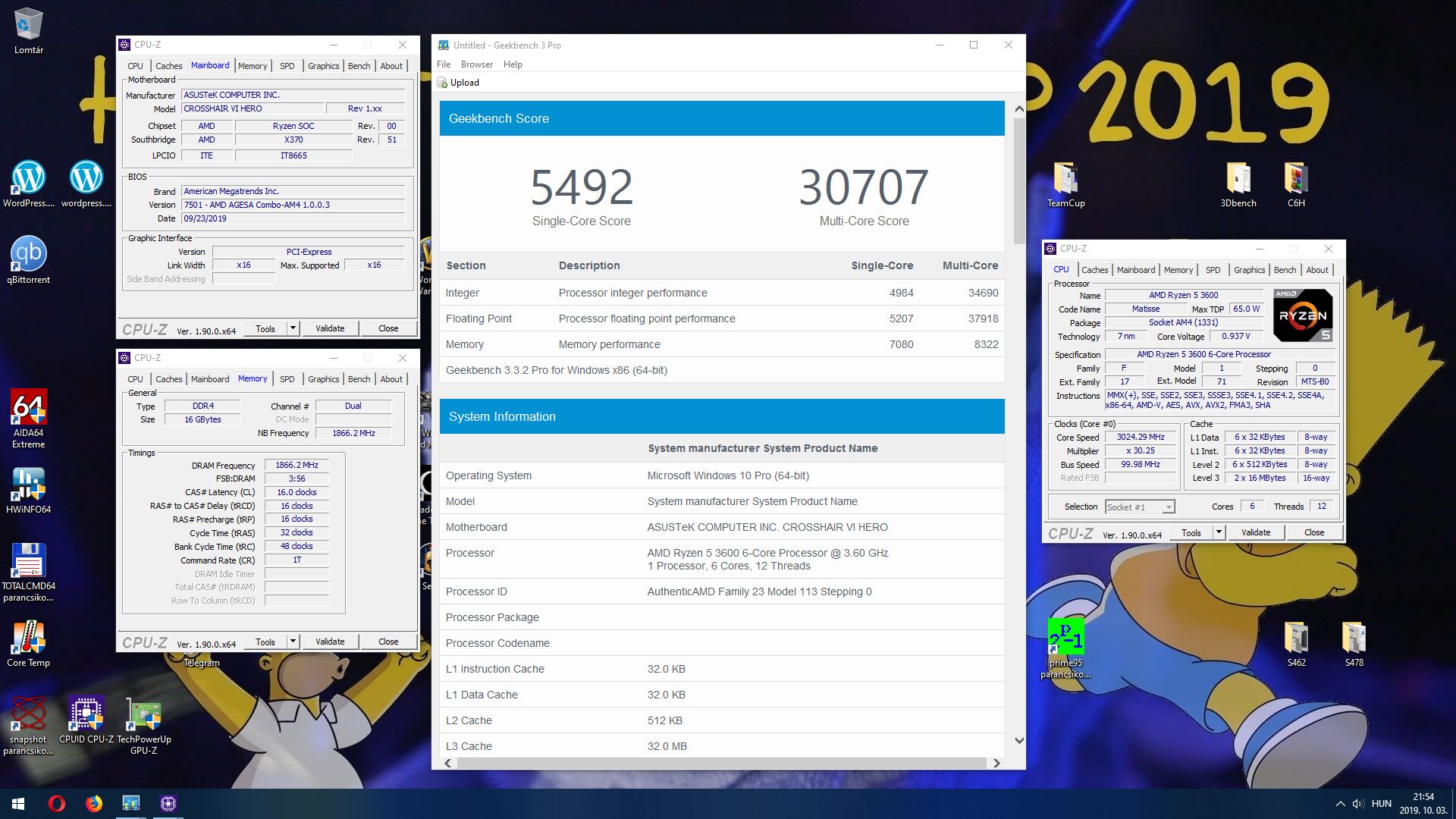Image resolution: width=1456 pixels, height=819 pixels.
Task: Click BIOS version 7501 AGESA field
Action: (293, 205)
